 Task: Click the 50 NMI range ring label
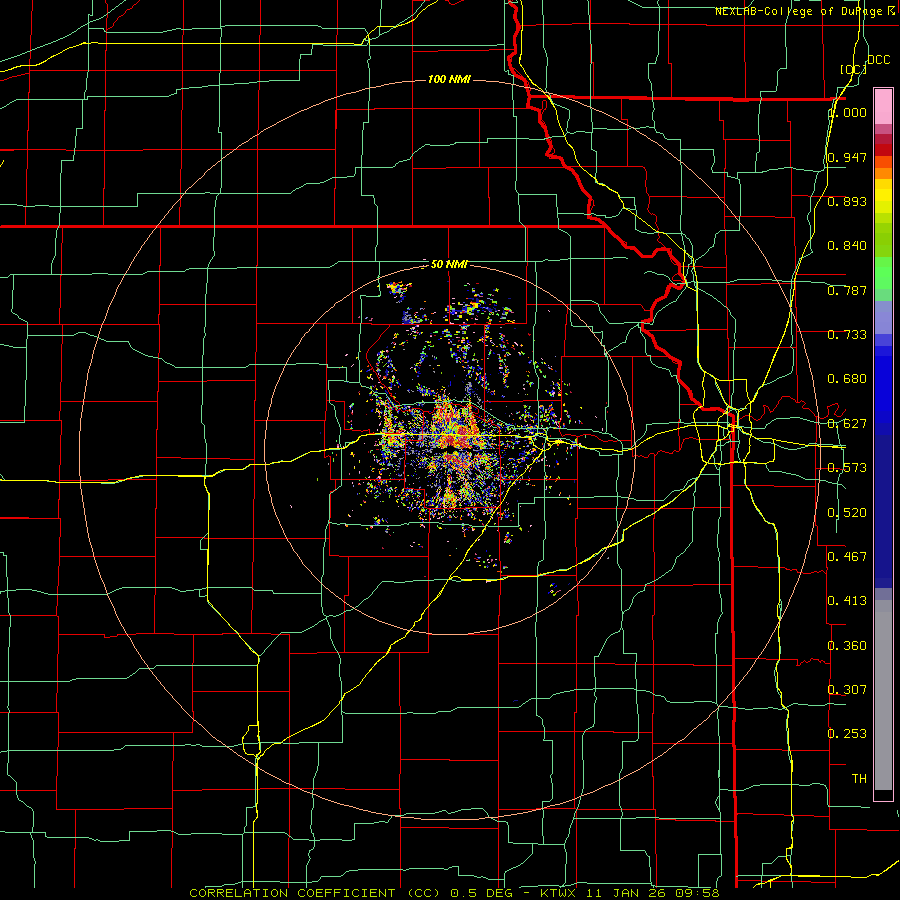pyautogui.click(x=449, y=264)
